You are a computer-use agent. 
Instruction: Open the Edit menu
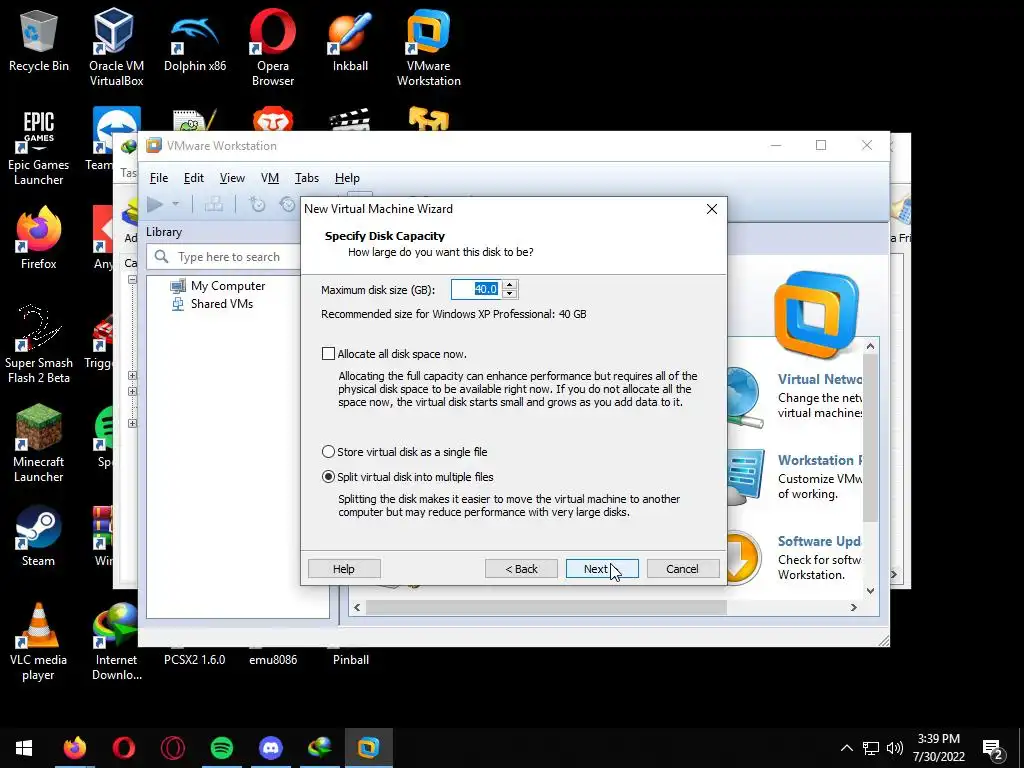click(x=194, y=178)
